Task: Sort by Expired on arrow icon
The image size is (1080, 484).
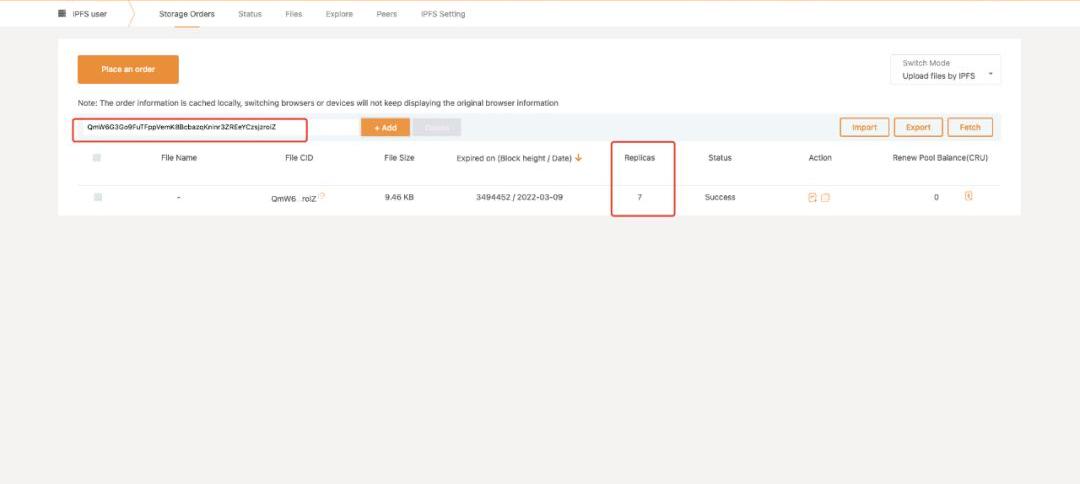Action: 579,158
